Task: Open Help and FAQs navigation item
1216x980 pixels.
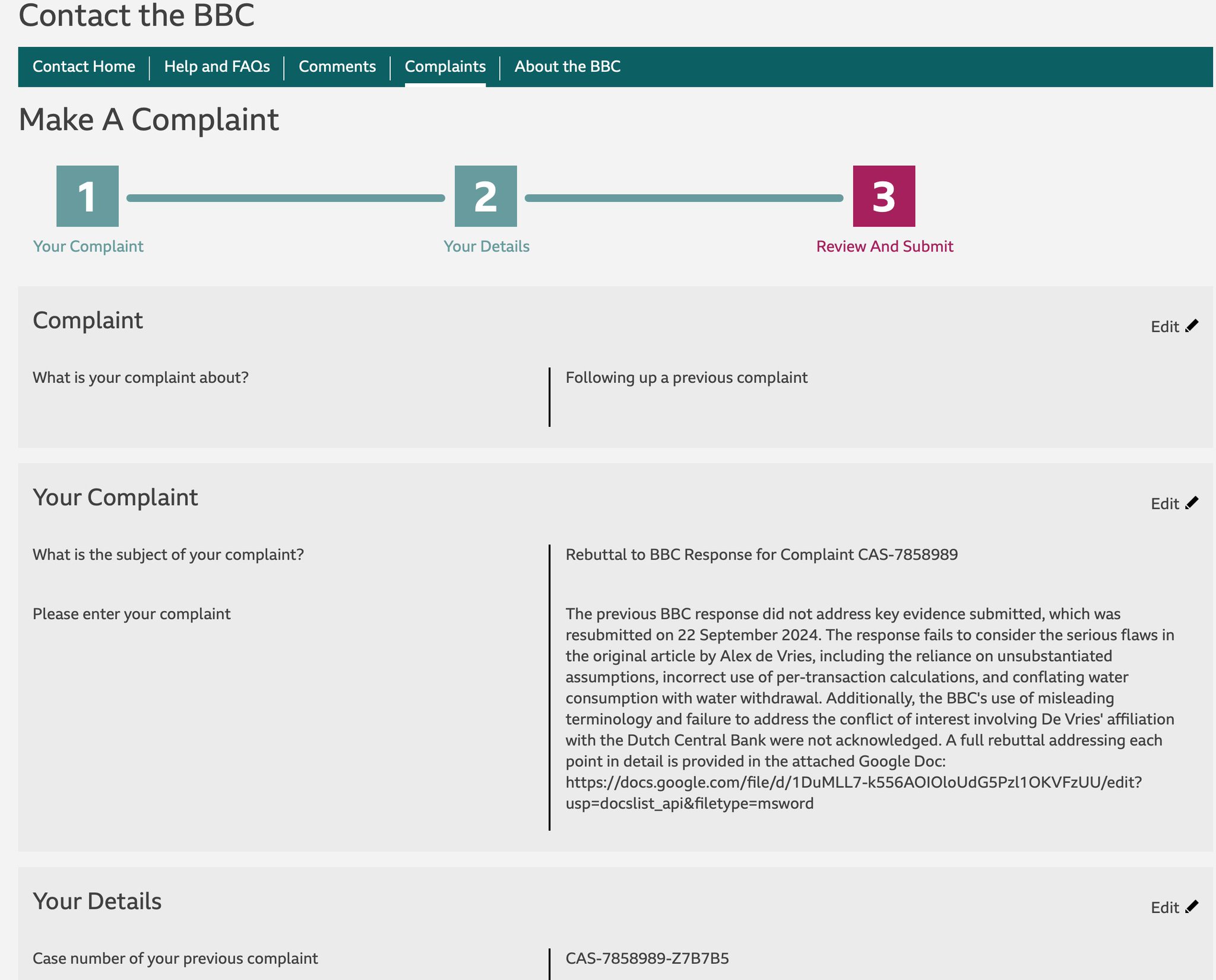Action: 217,66
